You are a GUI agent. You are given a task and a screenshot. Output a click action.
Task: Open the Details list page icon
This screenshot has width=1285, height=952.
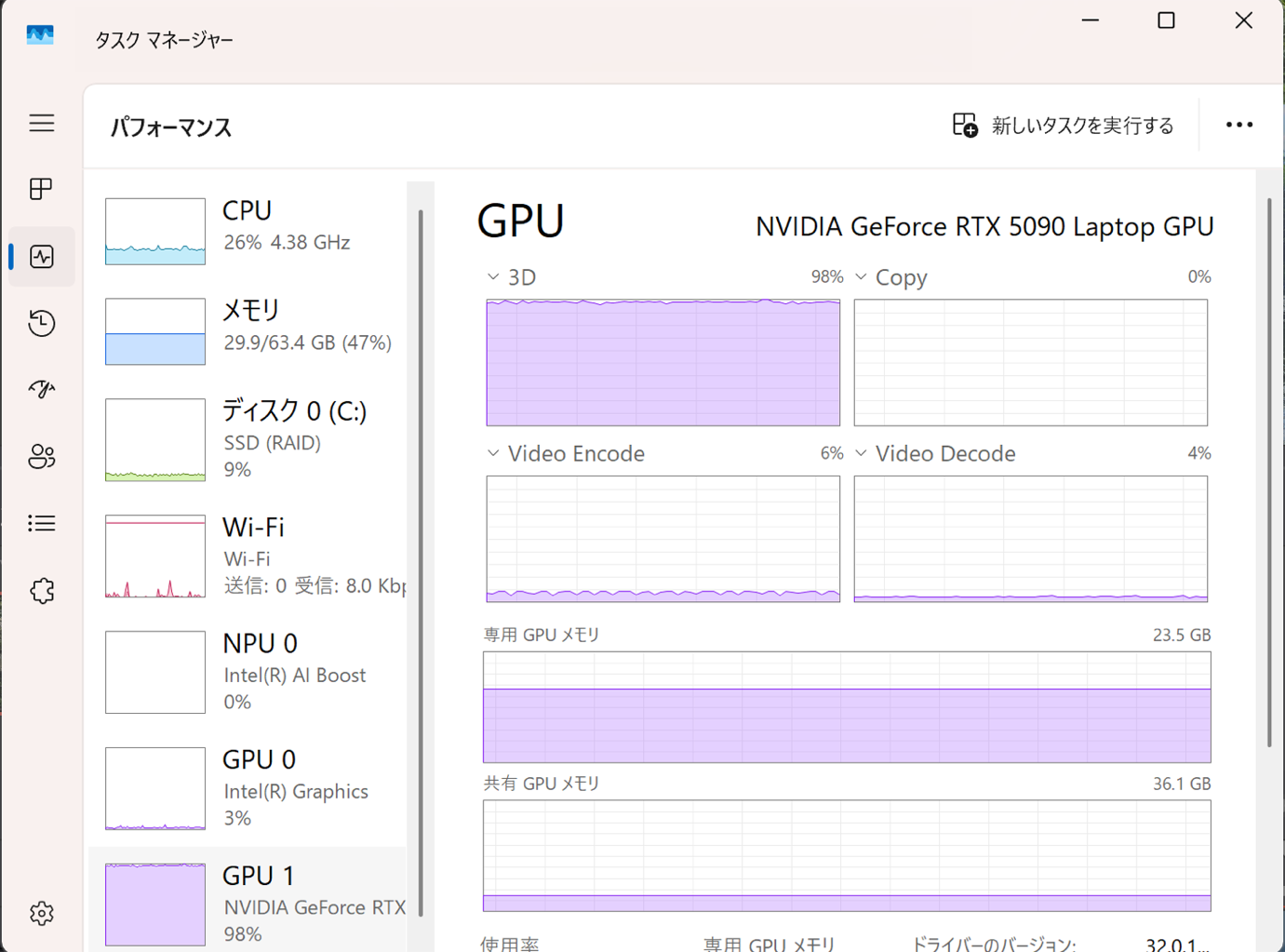(42, 523)
